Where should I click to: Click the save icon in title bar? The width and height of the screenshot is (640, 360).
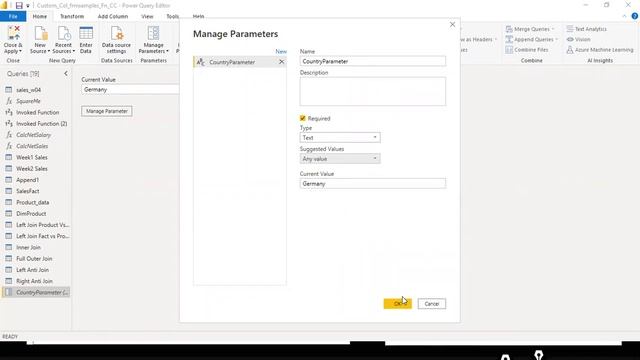pos(19,5)
